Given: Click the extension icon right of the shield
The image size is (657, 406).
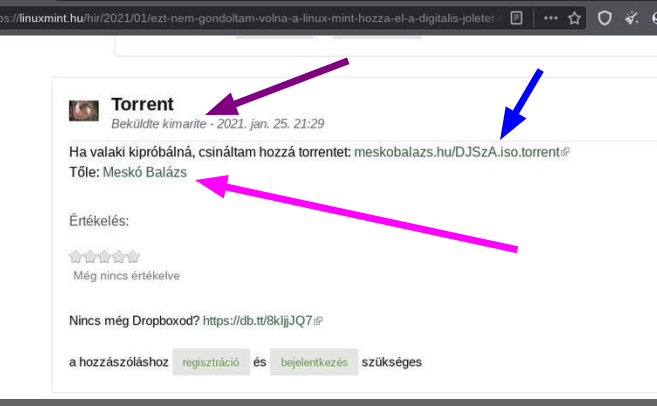Looking at the screenshot, I should [631, 18].
